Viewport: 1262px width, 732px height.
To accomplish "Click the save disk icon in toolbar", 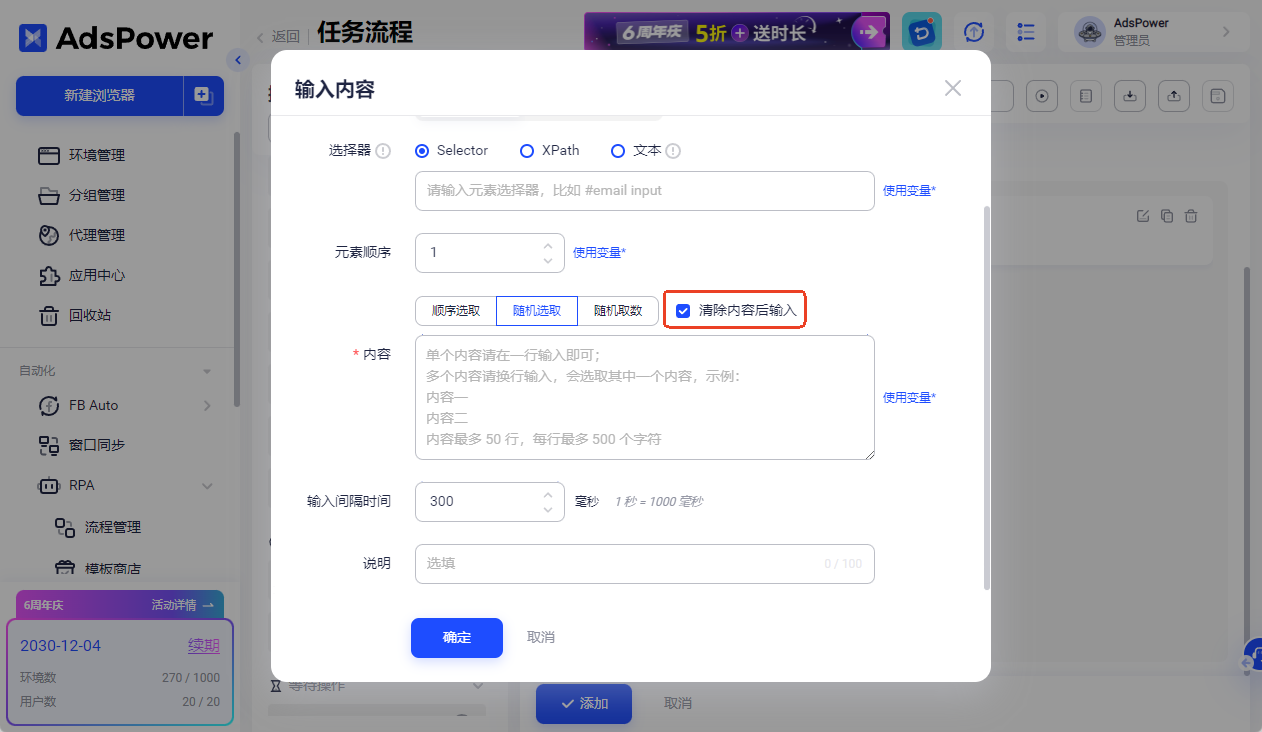I will point(1218,96).
